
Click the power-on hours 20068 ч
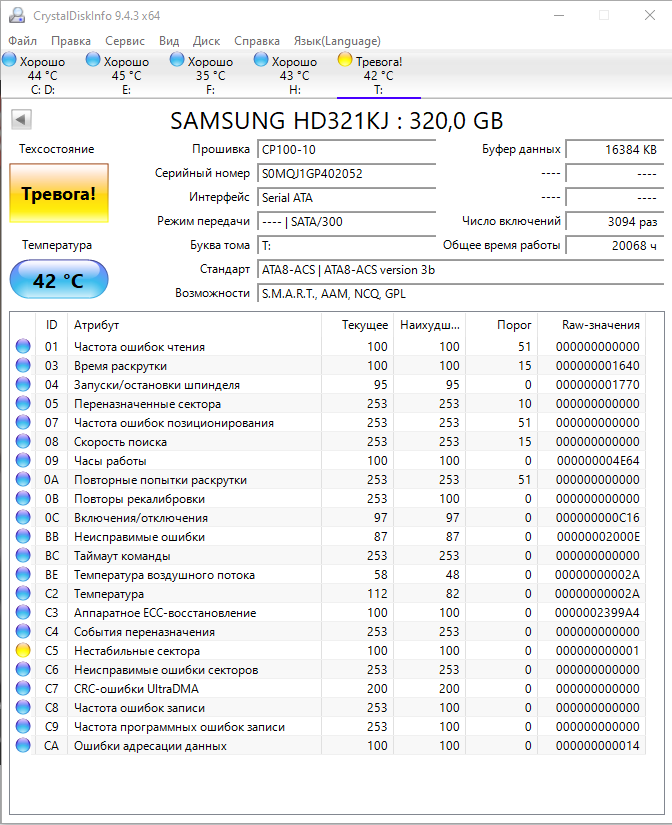coord(615,245)
